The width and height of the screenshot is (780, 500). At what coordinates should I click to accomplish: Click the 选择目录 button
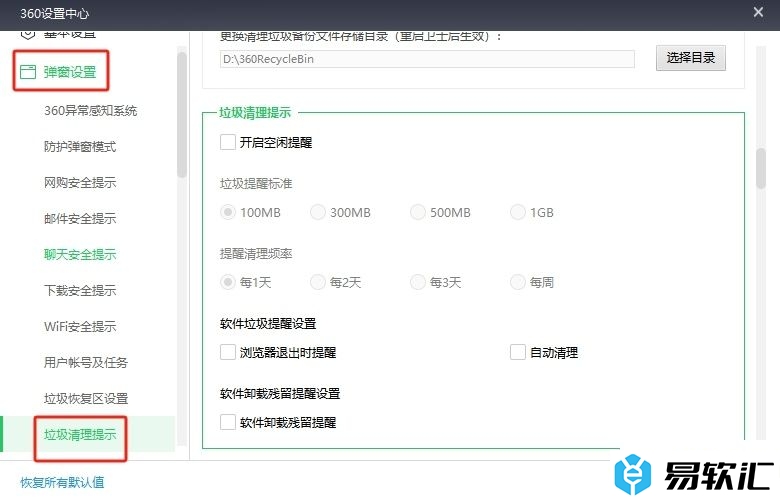(x=690, y=58)
